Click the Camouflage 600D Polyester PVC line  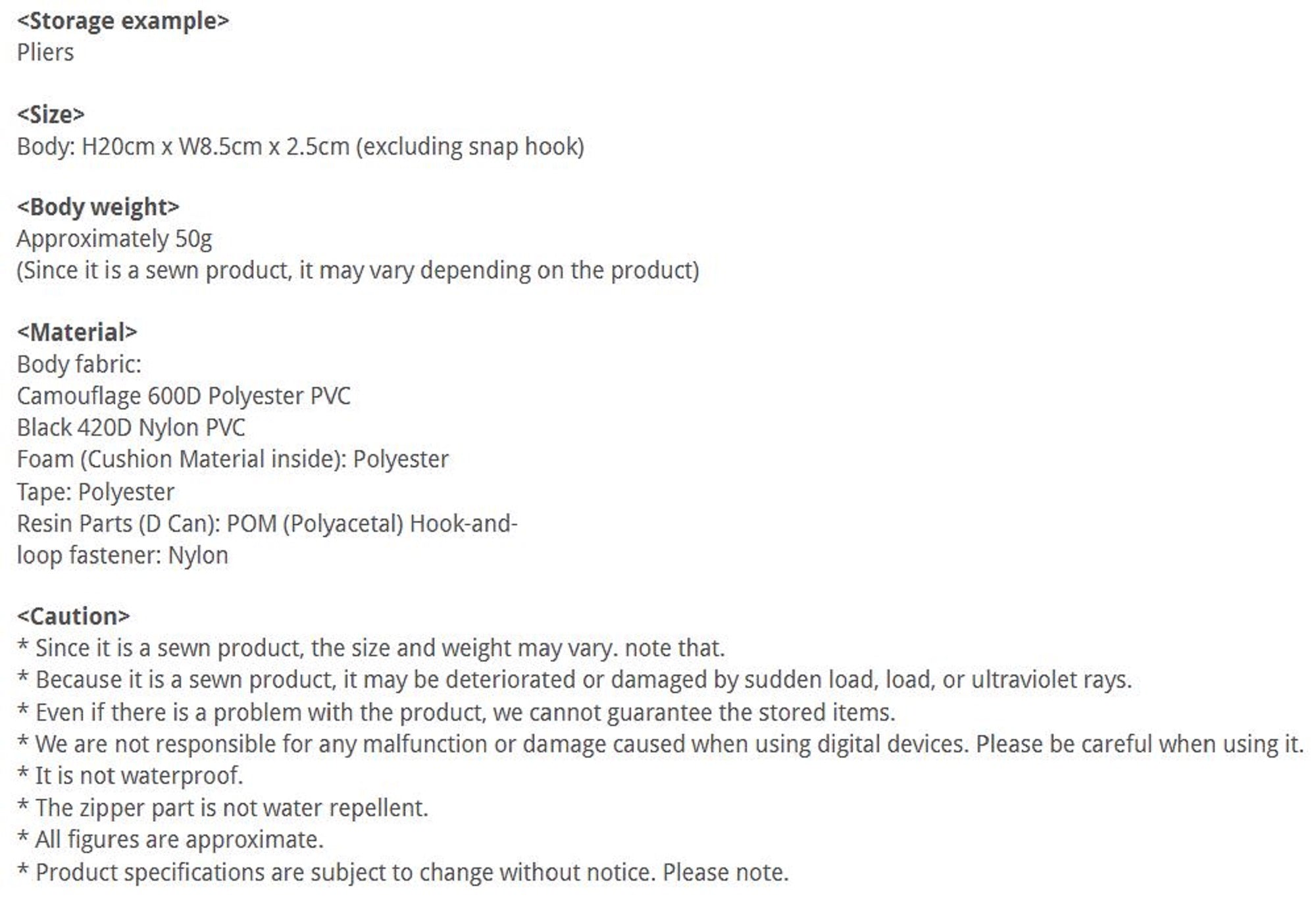[x=184, y=396]
